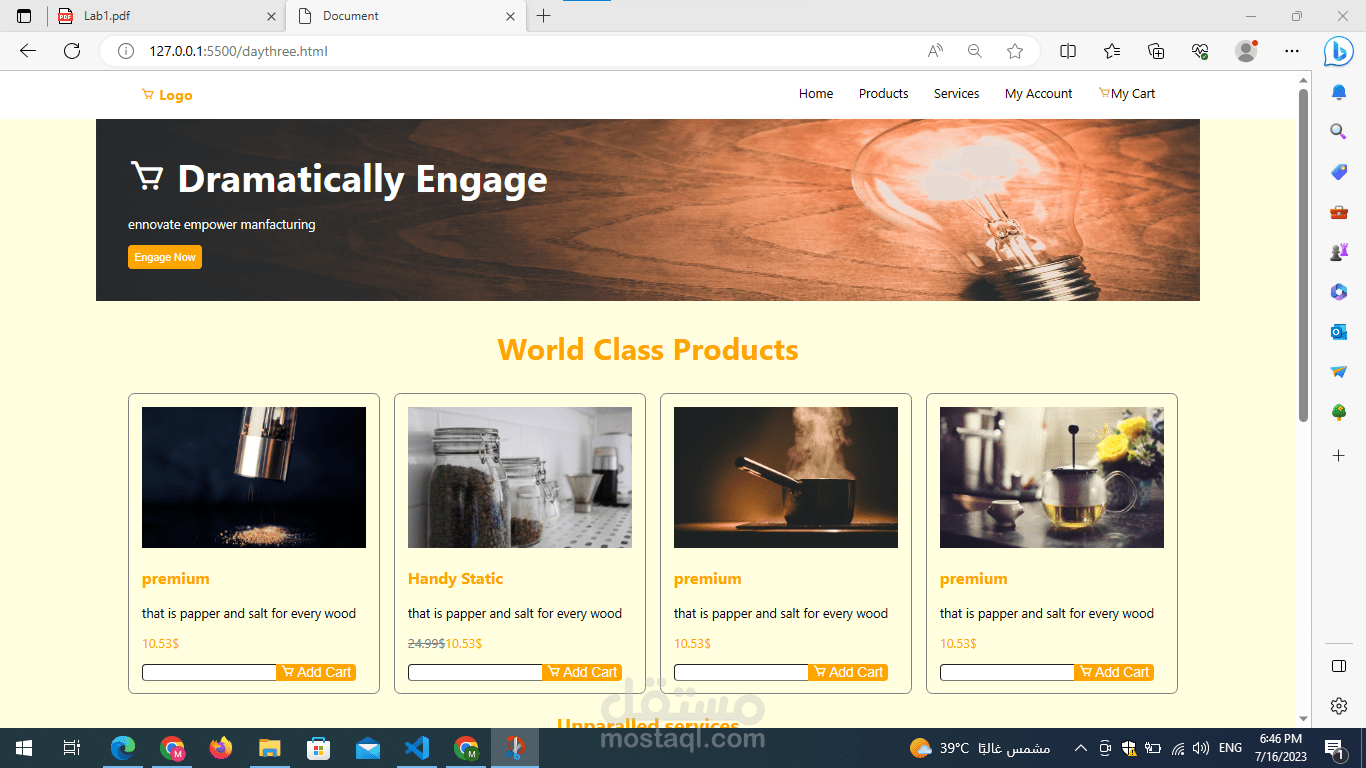Open the browser profile menu
The image size is (1366, 768).
(1246, 51)
